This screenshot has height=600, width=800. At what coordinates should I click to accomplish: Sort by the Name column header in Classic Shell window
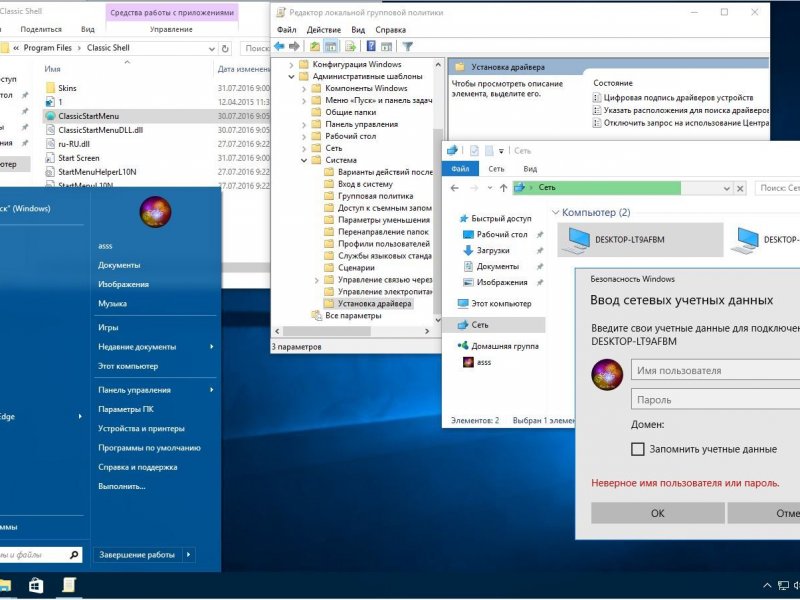(52, 69)
